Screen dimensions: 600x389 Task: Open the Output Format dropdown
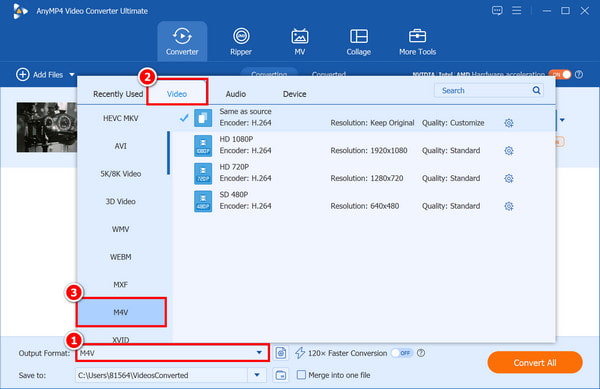(x=173, y=353)
